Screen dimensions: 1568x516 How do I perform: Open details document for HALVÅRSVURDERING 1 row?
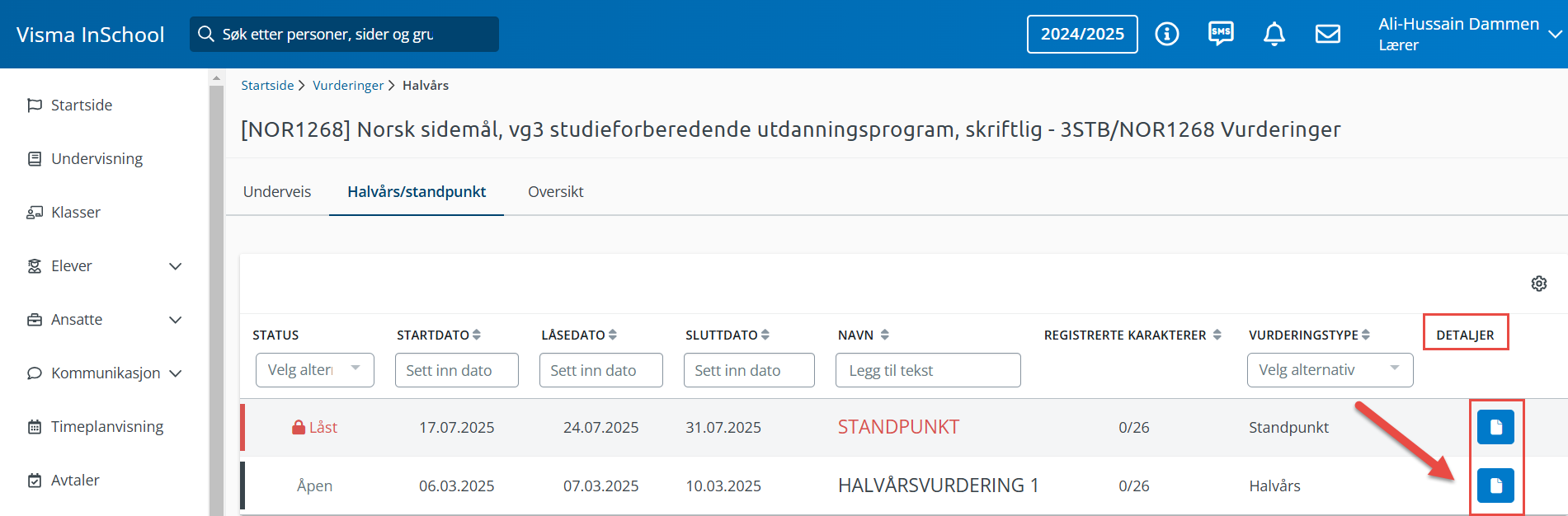pyautogui.click(x=1495, y=486)
